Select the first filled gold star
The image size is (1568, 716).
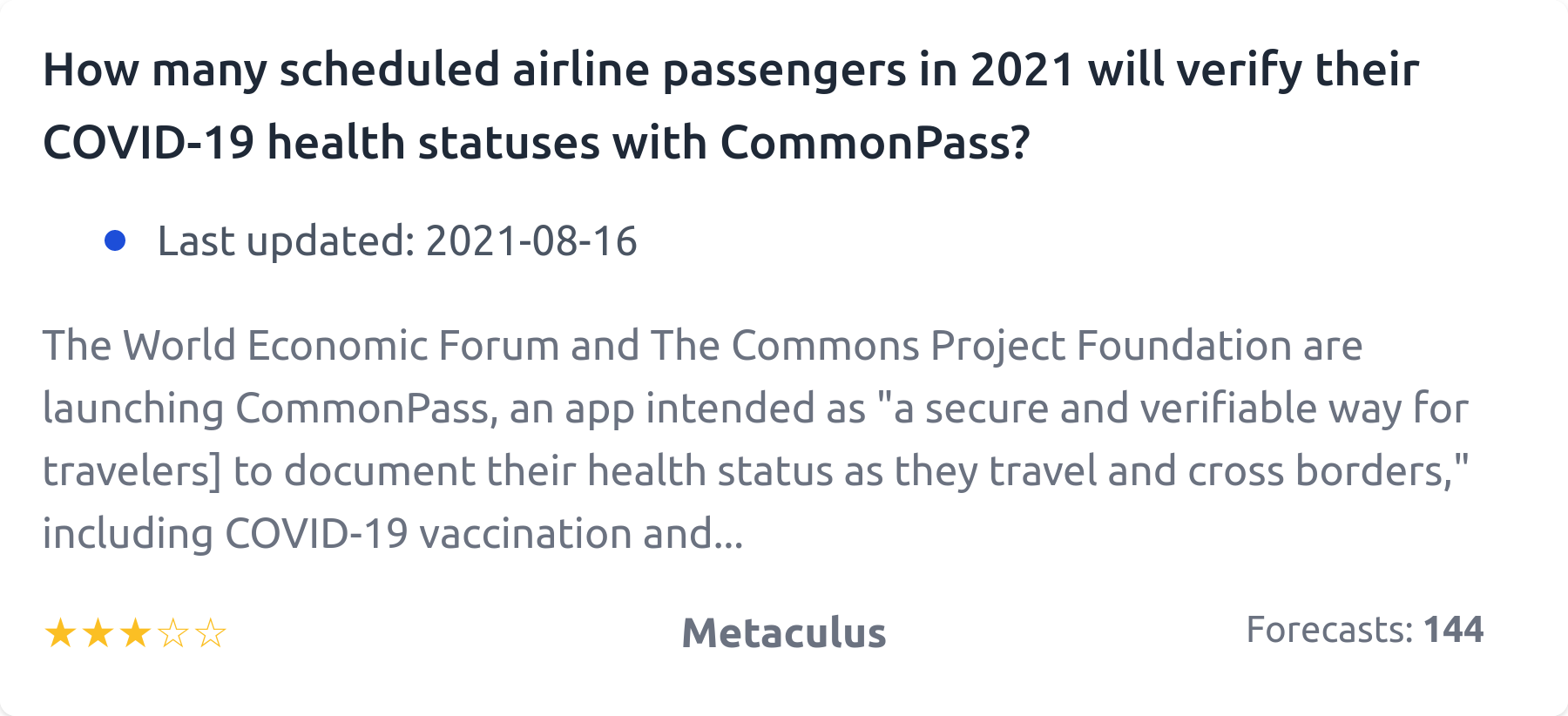(60, 633)
